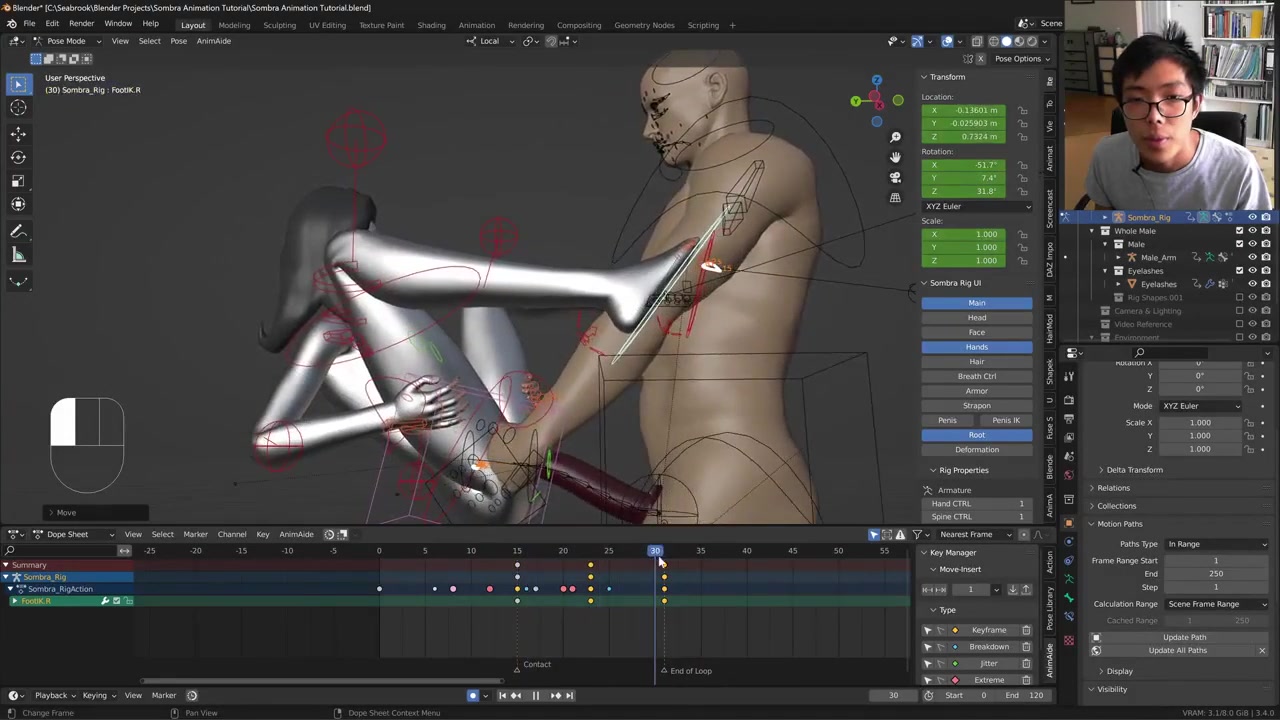
Task: Activate the Move tool
Action: click(x=18, y=133)
